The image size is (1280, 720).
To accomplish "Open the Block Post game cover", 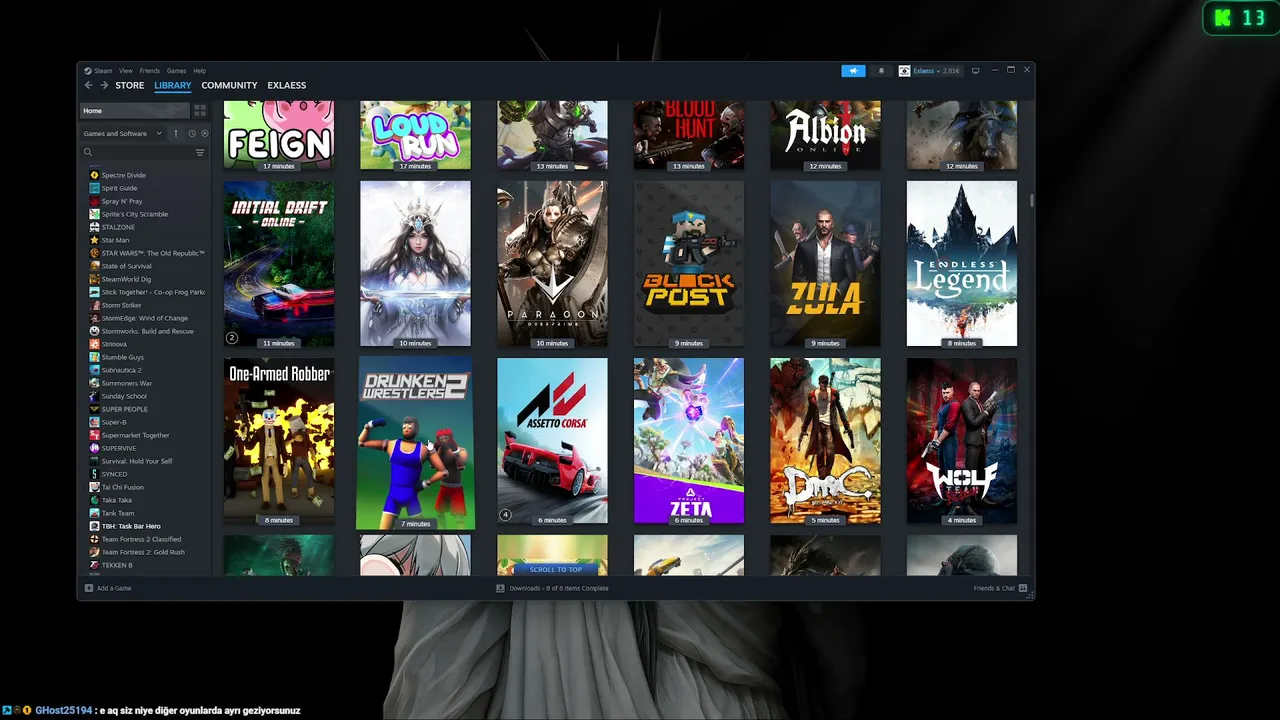I will point(689,264).
